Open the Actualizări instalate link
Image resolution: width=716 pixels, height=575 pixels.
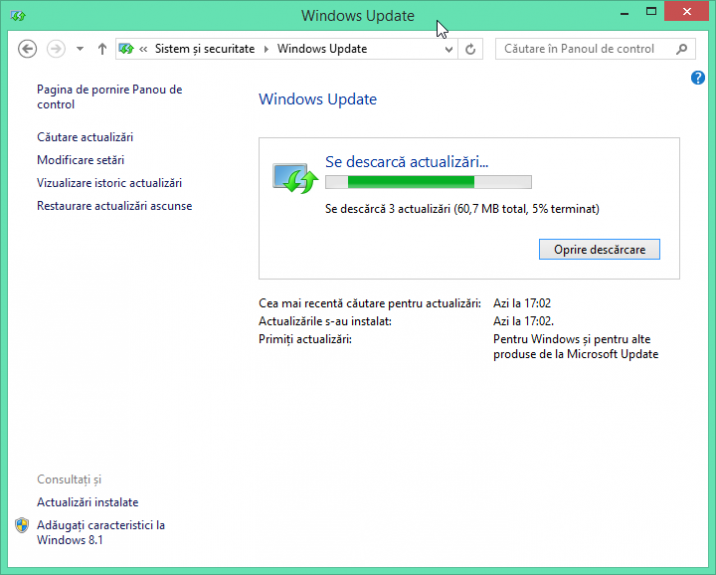coord(88,502)
